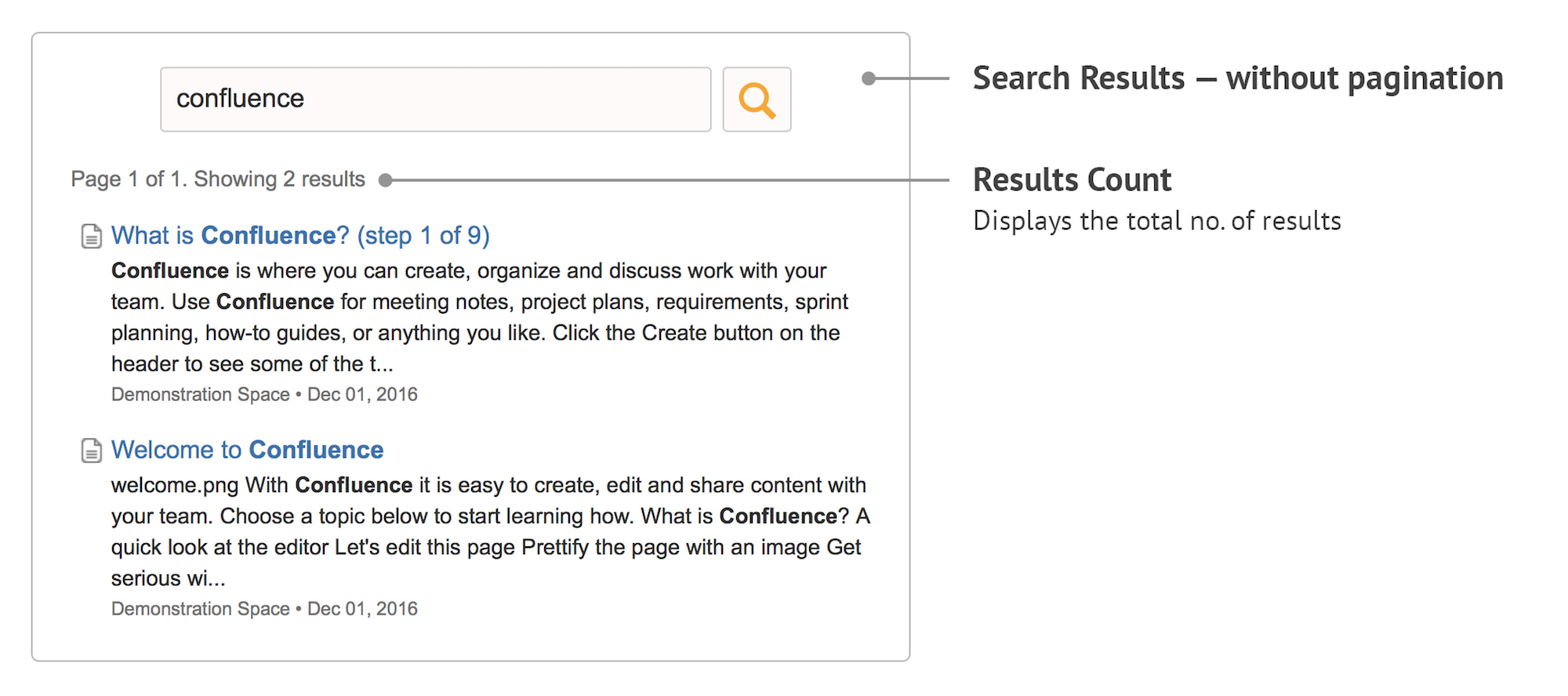Click the annotation dot near the search bar
This screenshot has width=1568, height=696.
pos(867,78)
